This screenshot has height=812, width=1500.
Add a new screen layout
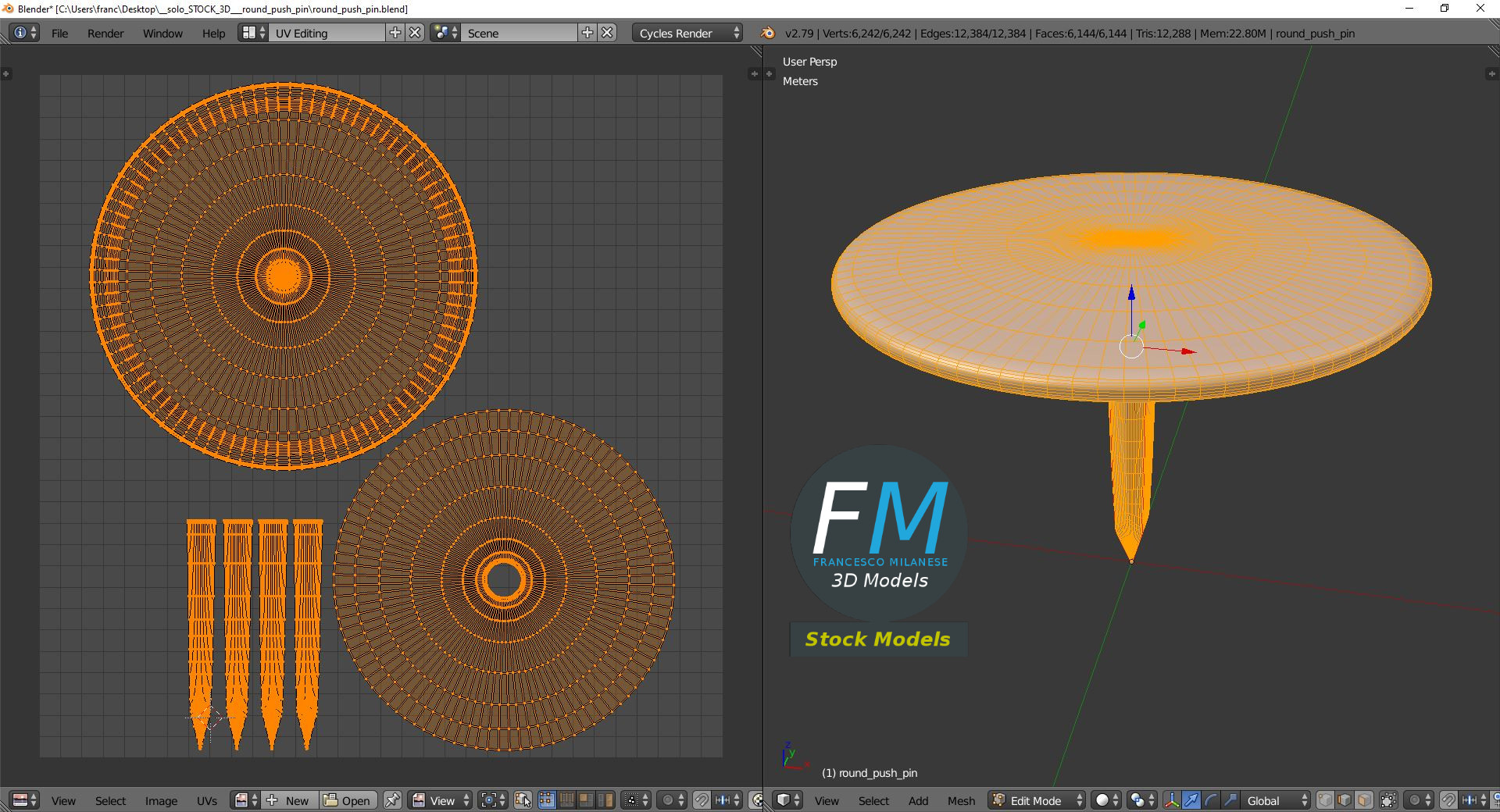[x=395, y=33]
